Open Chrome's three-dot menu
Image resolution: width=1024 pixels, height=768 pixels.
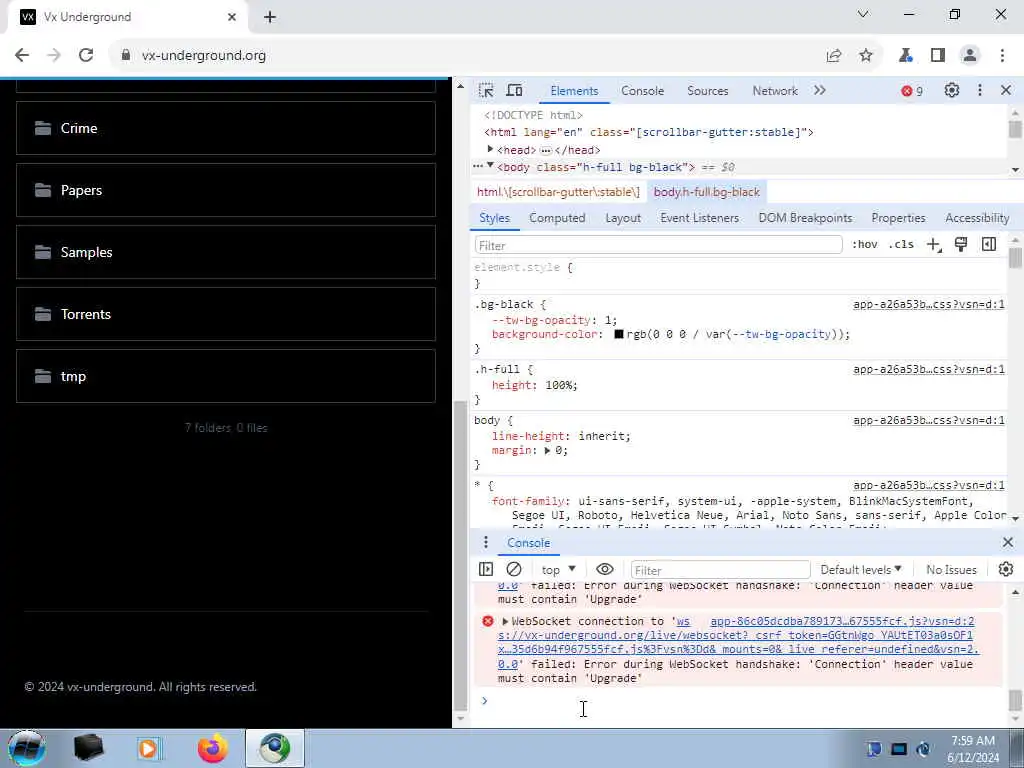tap(1002, 56)
